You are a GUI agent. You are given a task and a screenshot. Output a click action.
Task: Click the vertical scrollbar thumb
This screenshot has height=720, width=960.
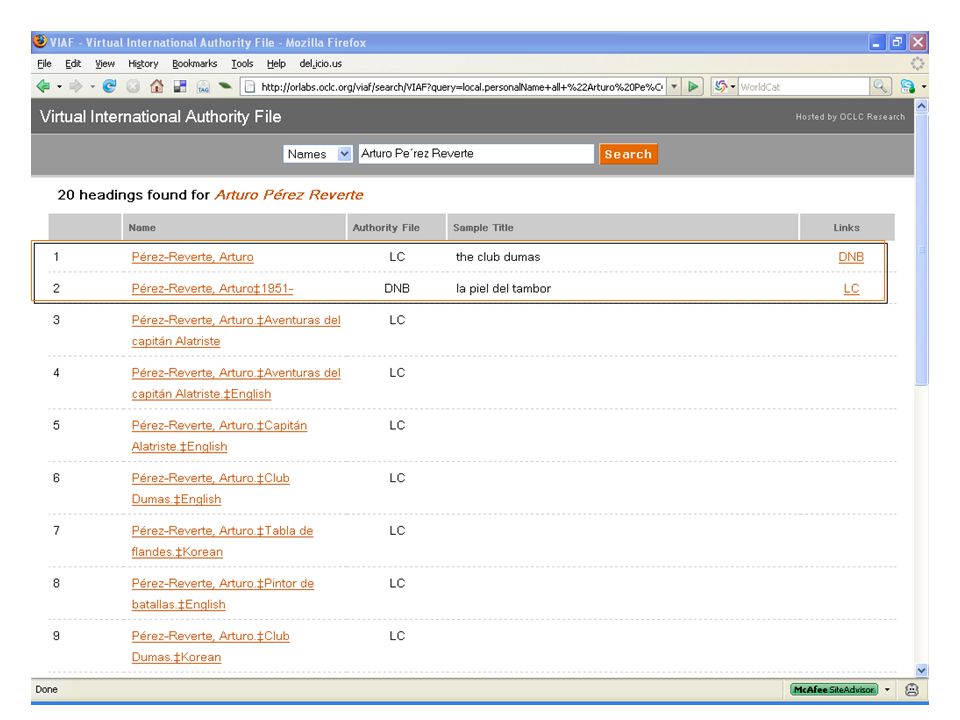point(921,249)
